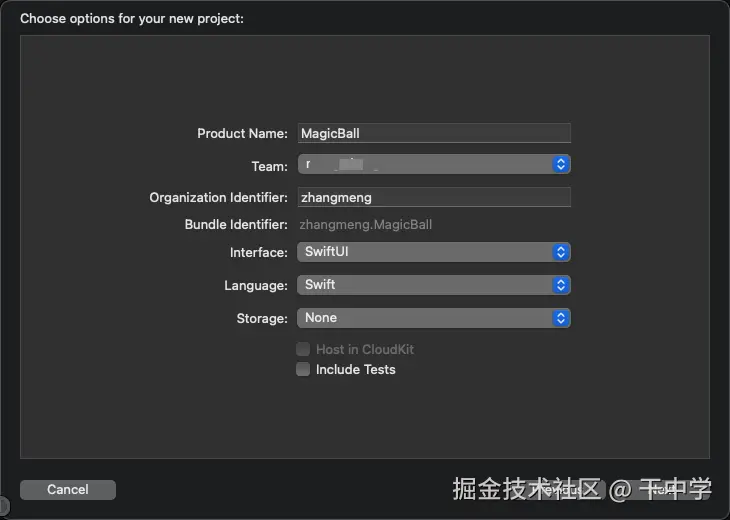Click the chevron arrows on the Team popup
Viewport: 730px width, 520px height.
[561, 164]
